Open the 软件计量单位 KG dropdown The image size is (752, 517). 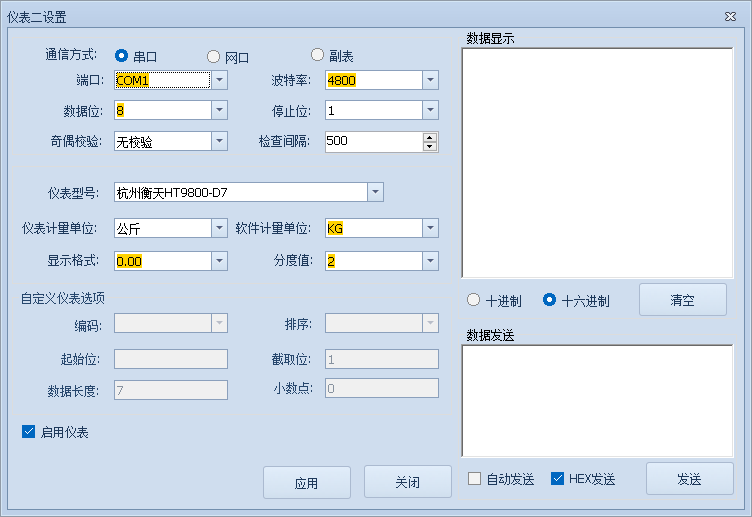pos(430,228)
